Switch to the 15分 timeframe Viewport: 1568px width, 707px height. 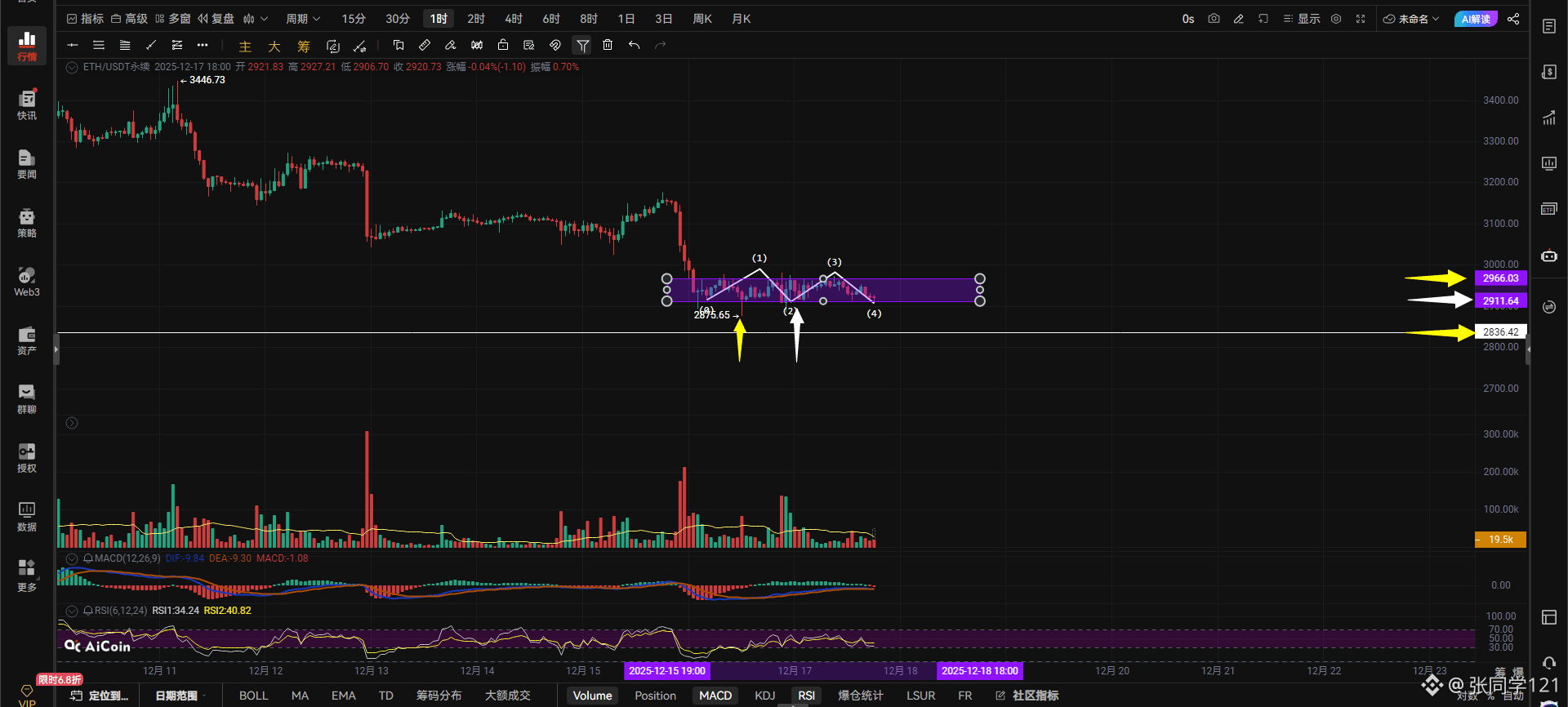tap(354, 18)
